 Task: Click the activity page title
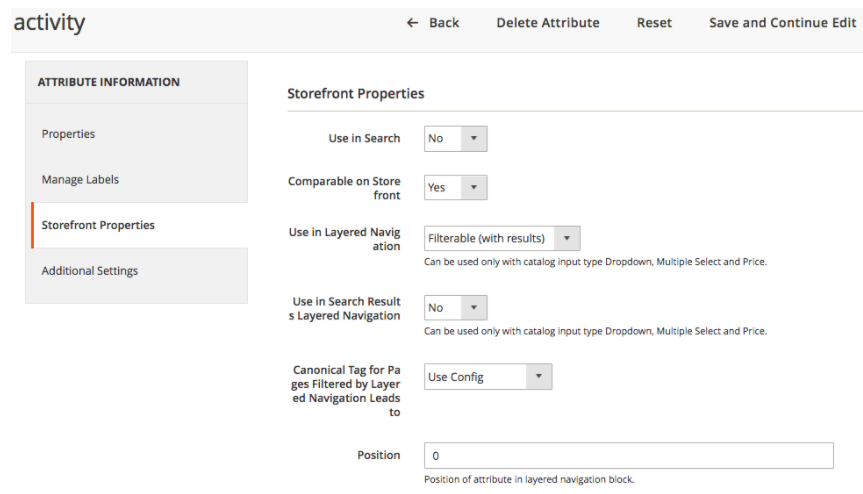(49, 23)
